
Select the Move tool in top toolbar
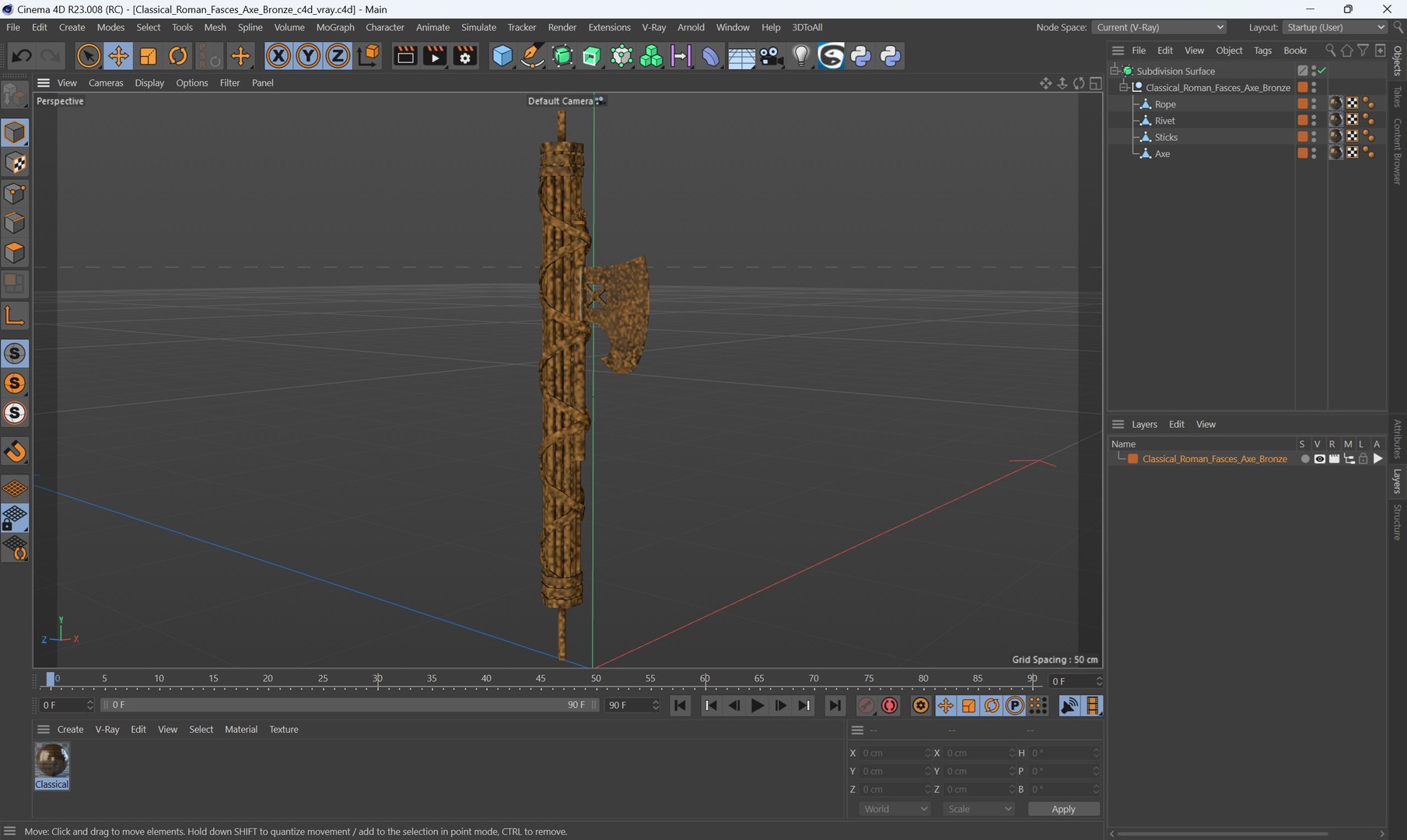(118, 56)
